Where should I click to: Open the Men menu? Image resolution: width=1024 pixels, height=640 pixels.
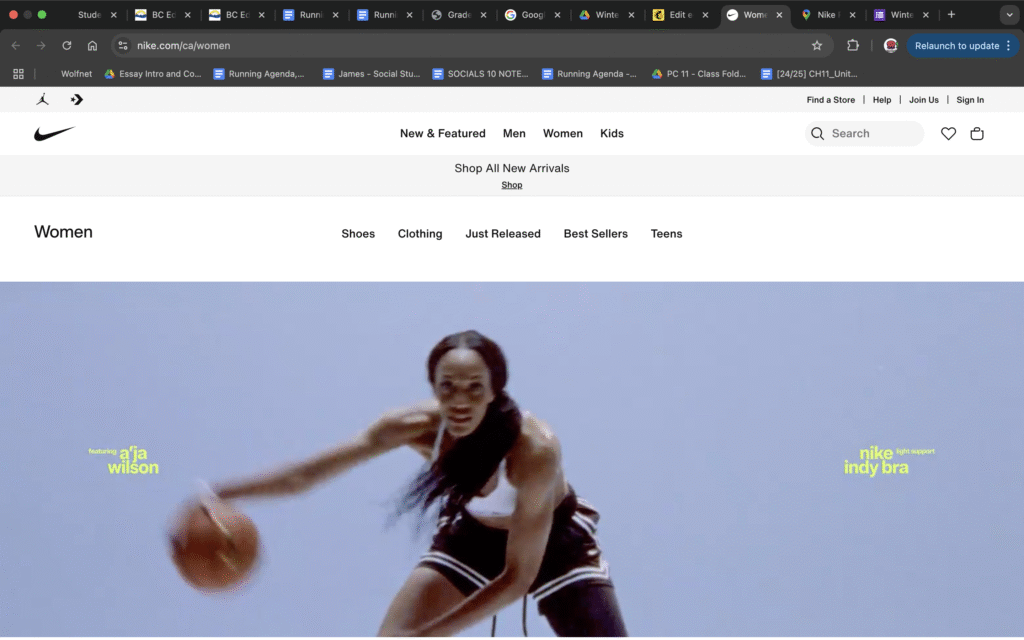tap(514, 133)
